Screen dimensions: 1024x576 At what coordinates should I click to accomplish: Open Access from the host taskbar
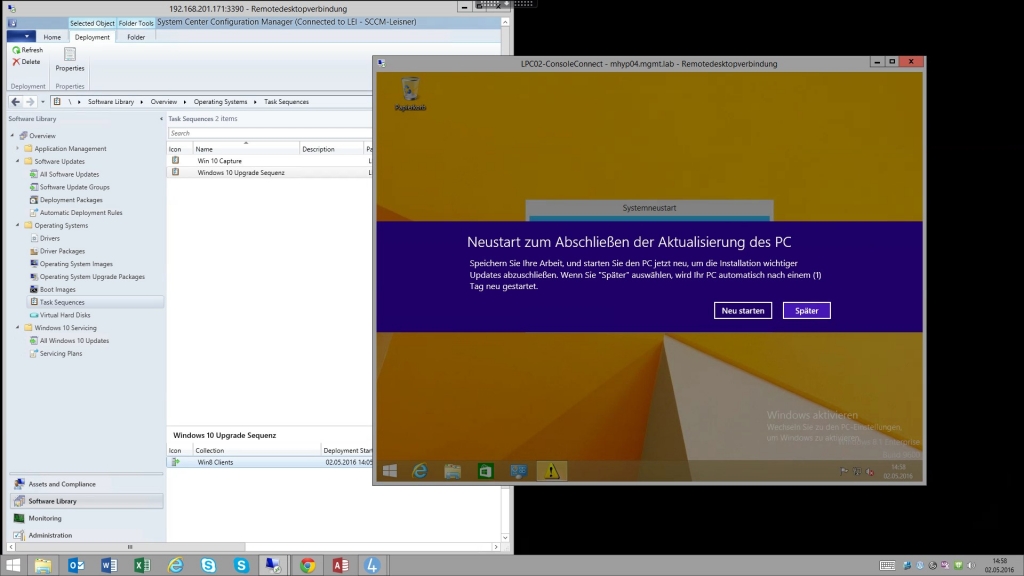click(x=340, y=565)
